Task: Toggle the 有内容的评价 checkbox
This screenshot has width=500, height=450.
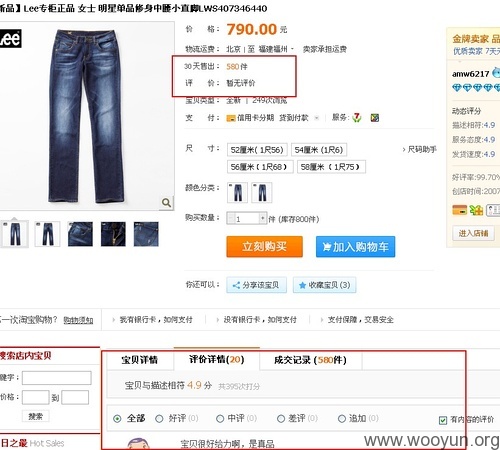Action: [x=443, y=420]
